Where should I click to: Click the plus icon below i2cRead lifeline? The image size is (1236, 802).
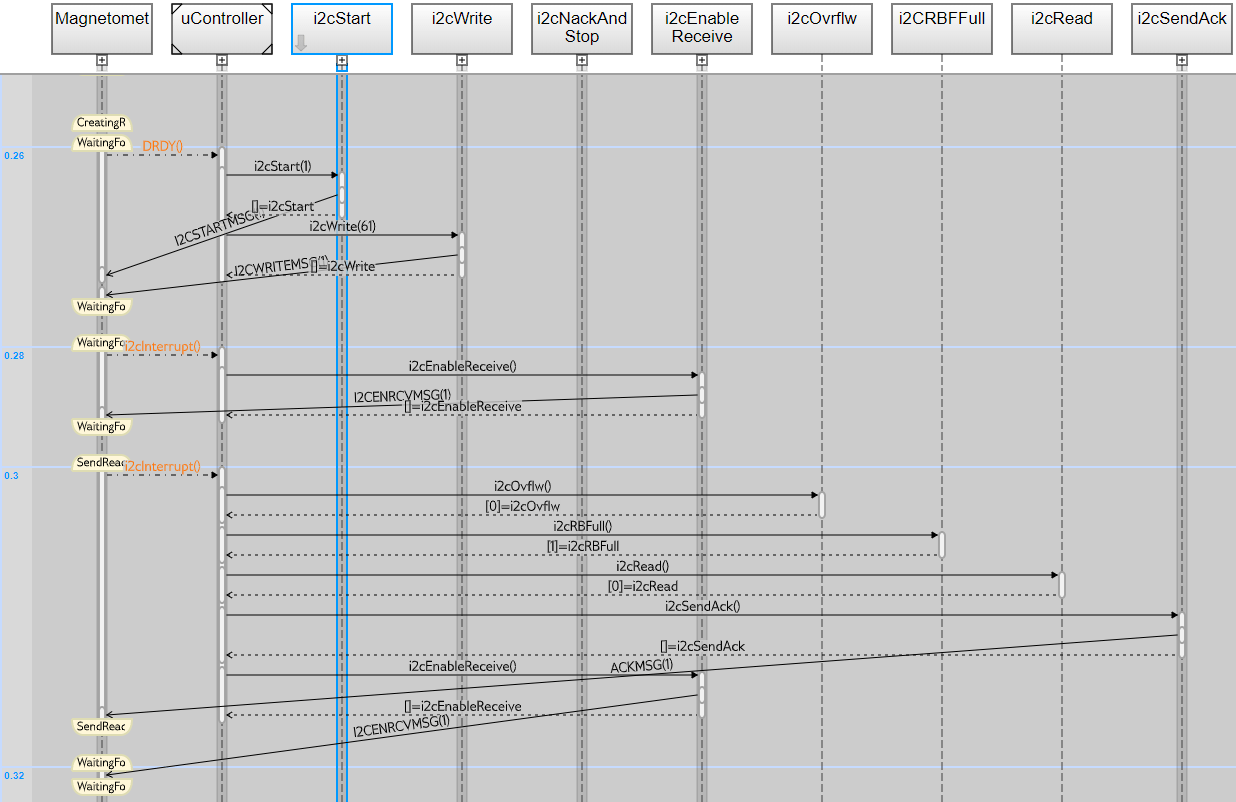pyautogui.click(x=1061, y=61)
